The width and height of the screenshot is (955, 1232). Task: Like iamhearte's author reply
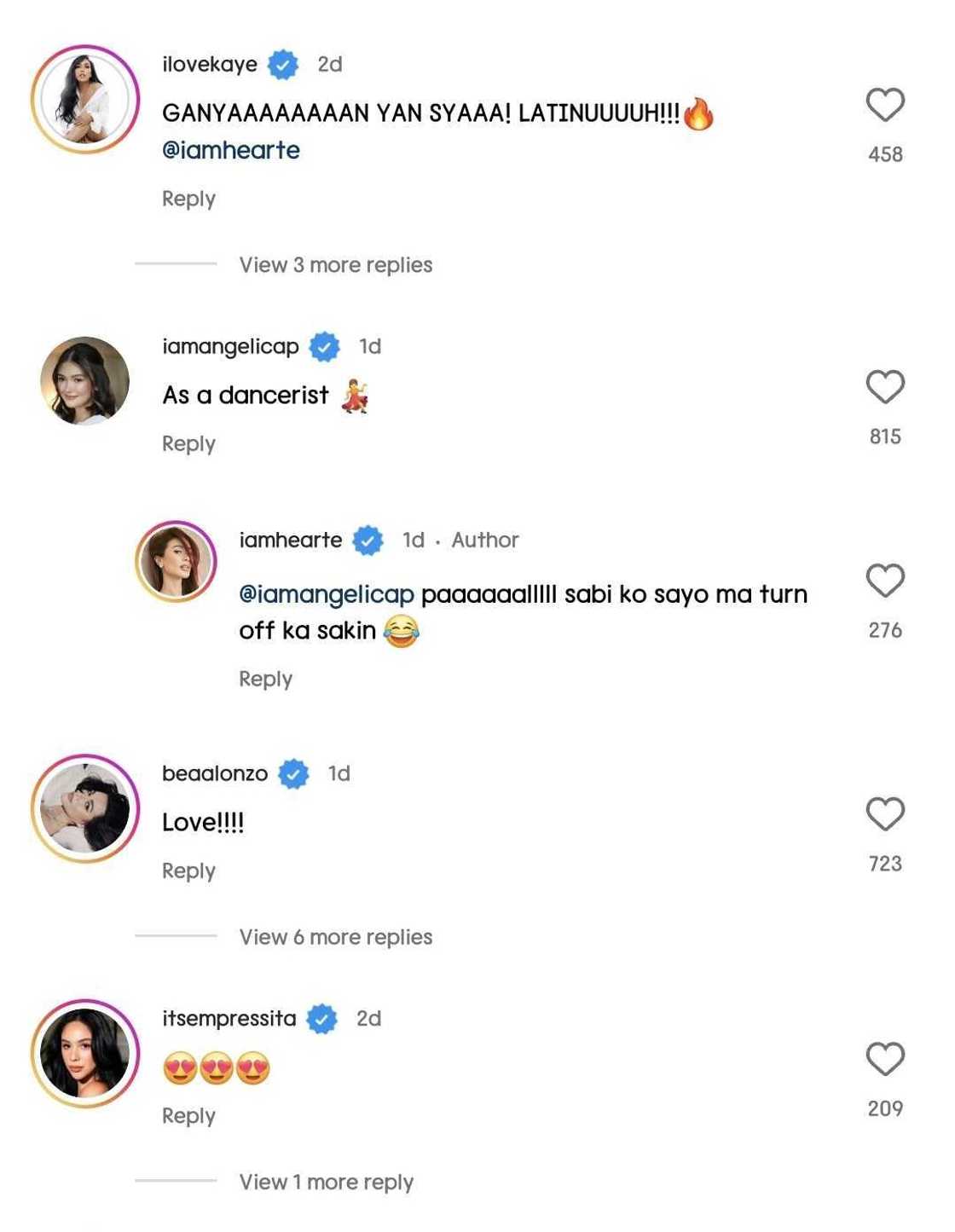[885, 581]
